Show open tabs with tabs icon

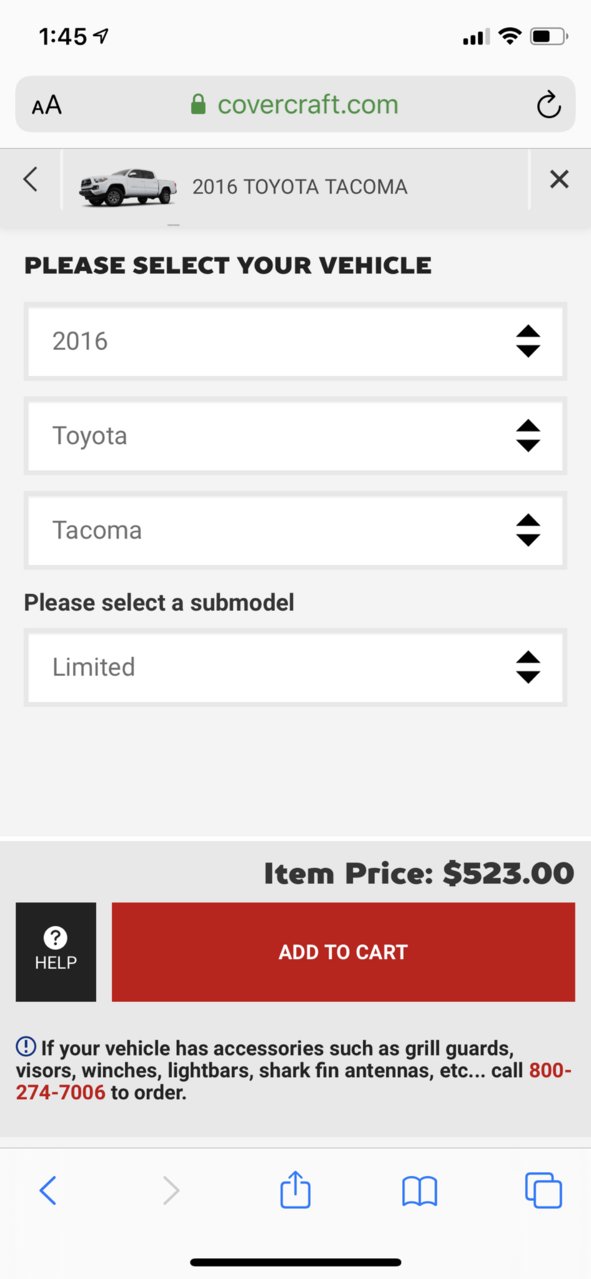point(543,1190)
